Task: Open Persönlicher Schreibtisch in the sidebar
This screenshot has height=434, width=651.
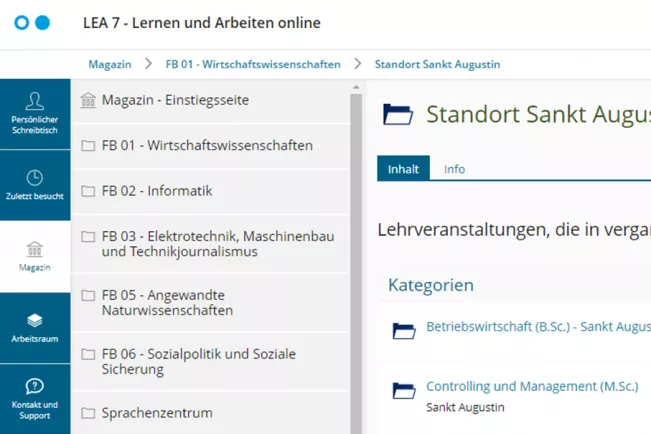Action: point(35,113)
